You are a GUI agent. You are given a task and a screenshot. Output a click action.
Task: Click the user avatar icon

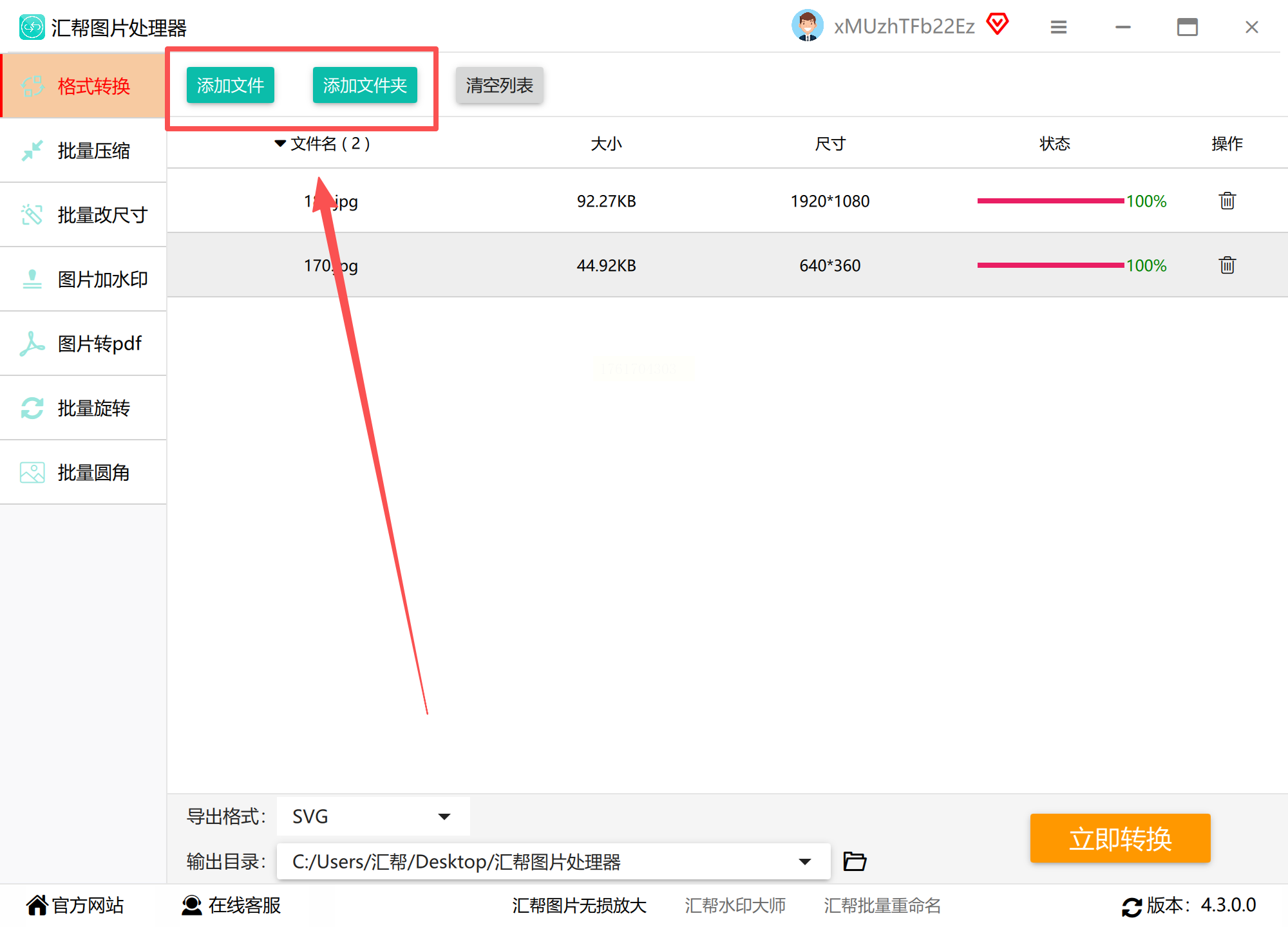(x=807, y=26)
